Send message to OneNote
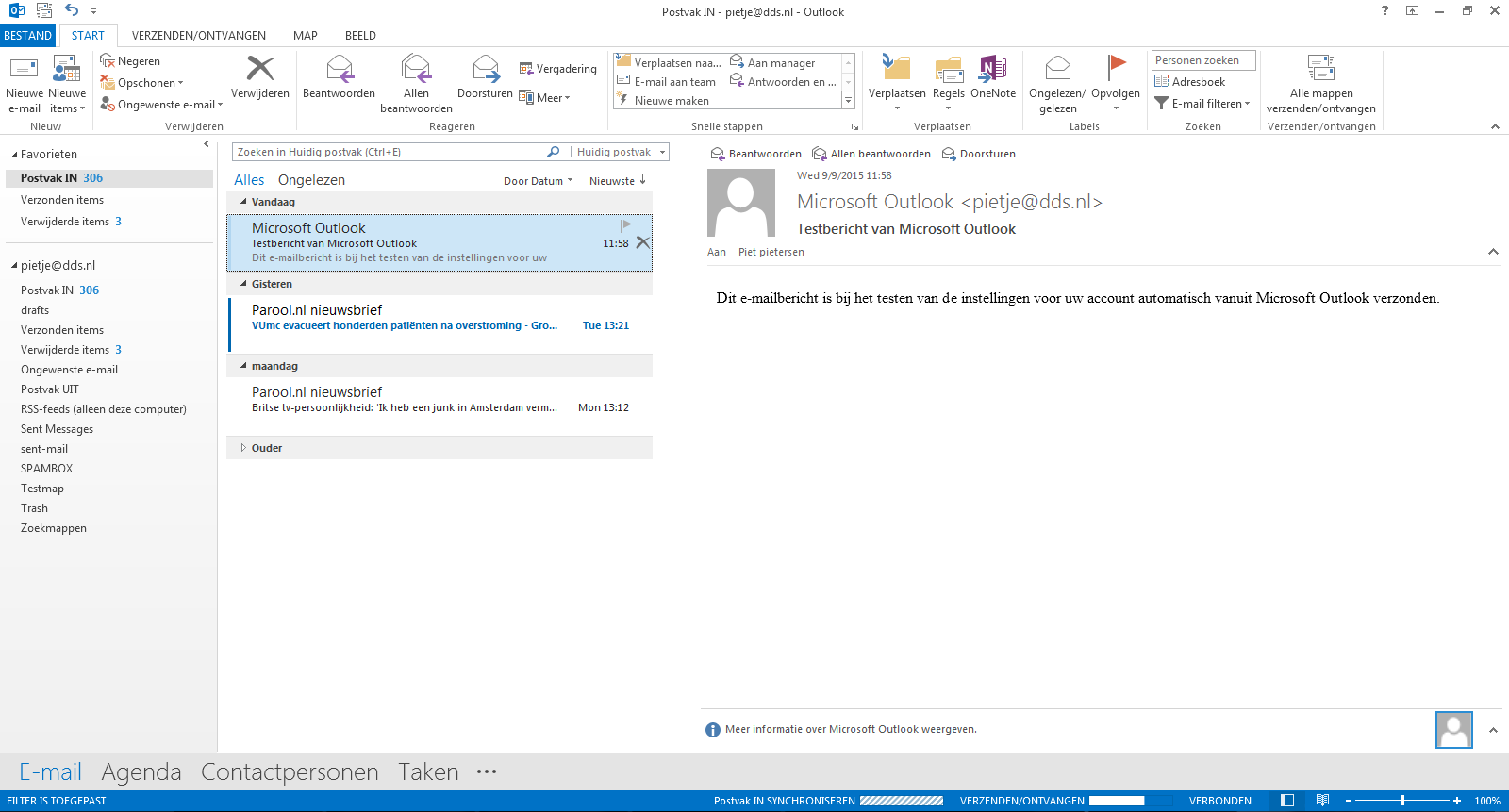 point(993,77)
